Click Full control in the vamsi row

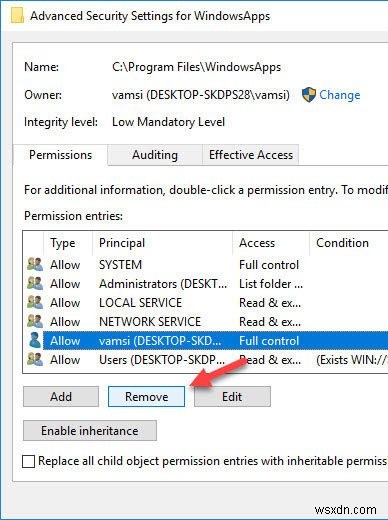(x=269, y=341)
